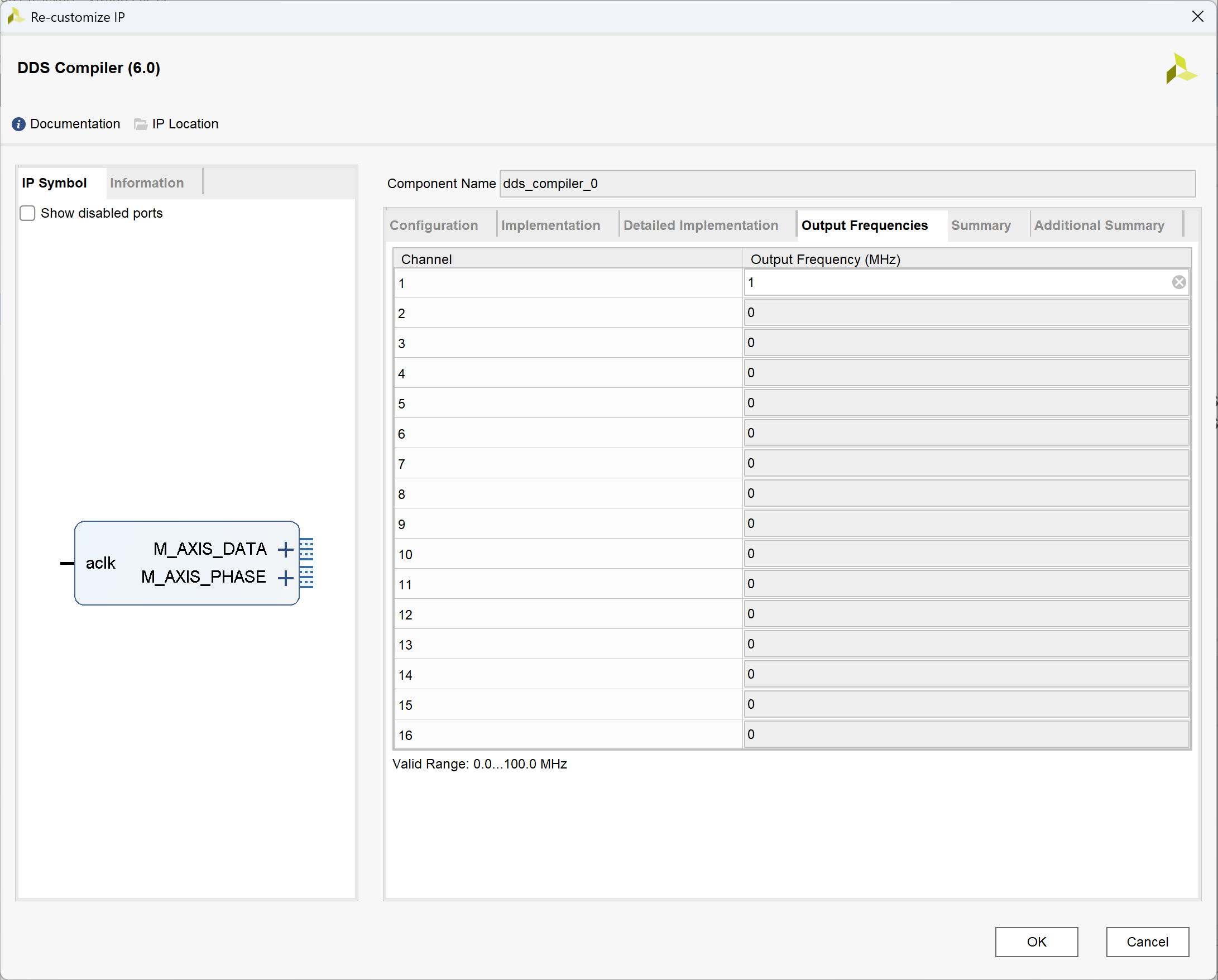Viewport: 1218px width, 980px height.
Task: Expand the M_AXIS_PHASE port plus icon
Action: click(286, 577)
